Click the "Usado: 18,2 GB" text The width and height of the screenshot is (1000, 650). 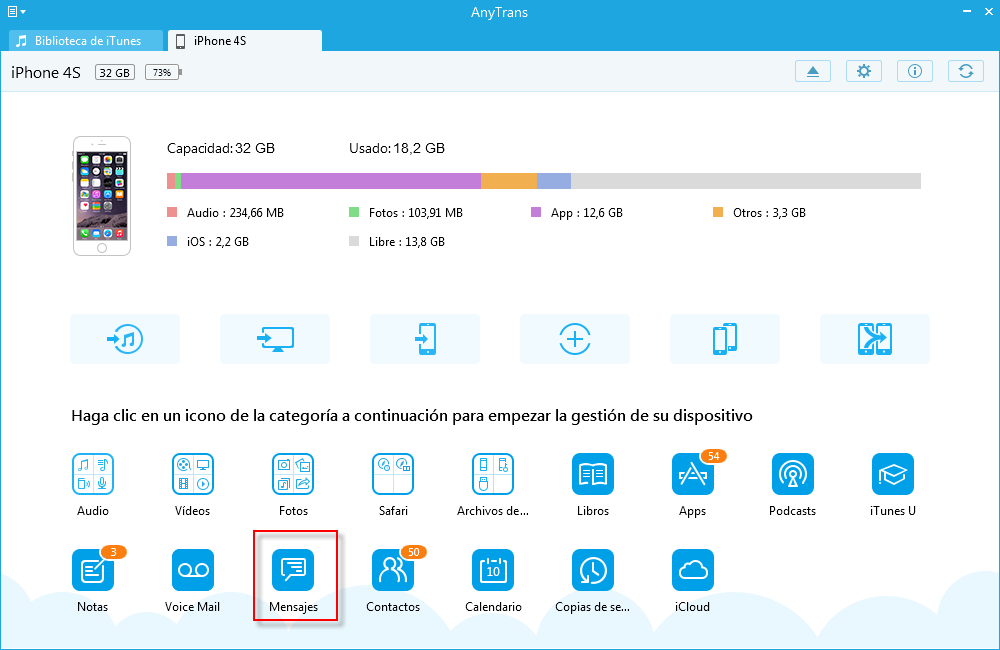[x=397, y=149]
